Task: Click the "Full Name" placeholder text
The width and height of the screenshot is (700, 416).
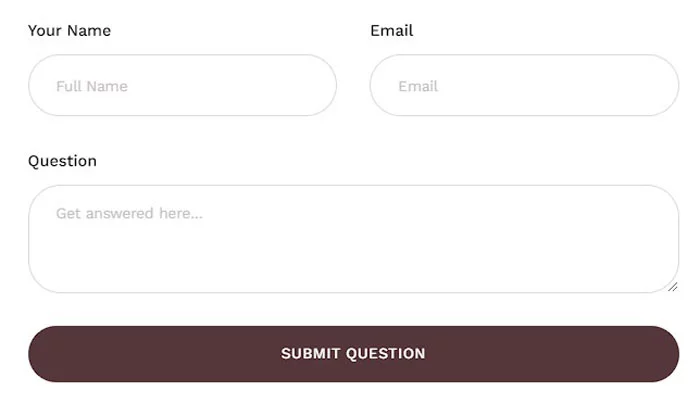Action: click(x=92, y=87)
